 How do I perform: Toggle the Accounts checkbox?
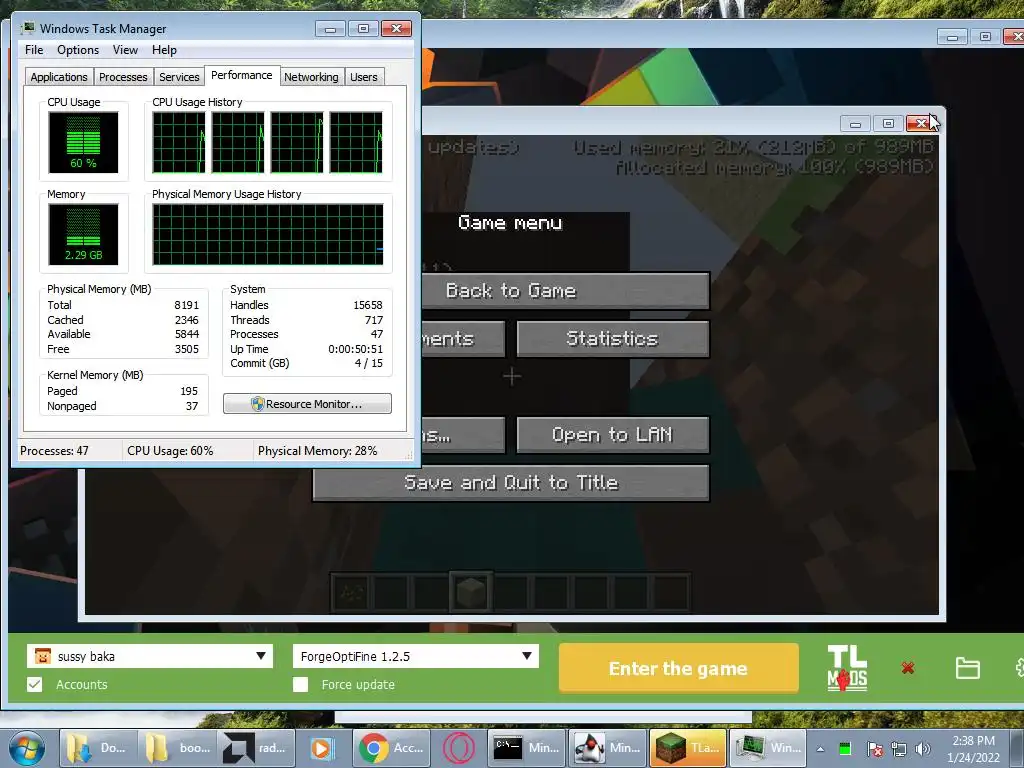pos(35,684)
